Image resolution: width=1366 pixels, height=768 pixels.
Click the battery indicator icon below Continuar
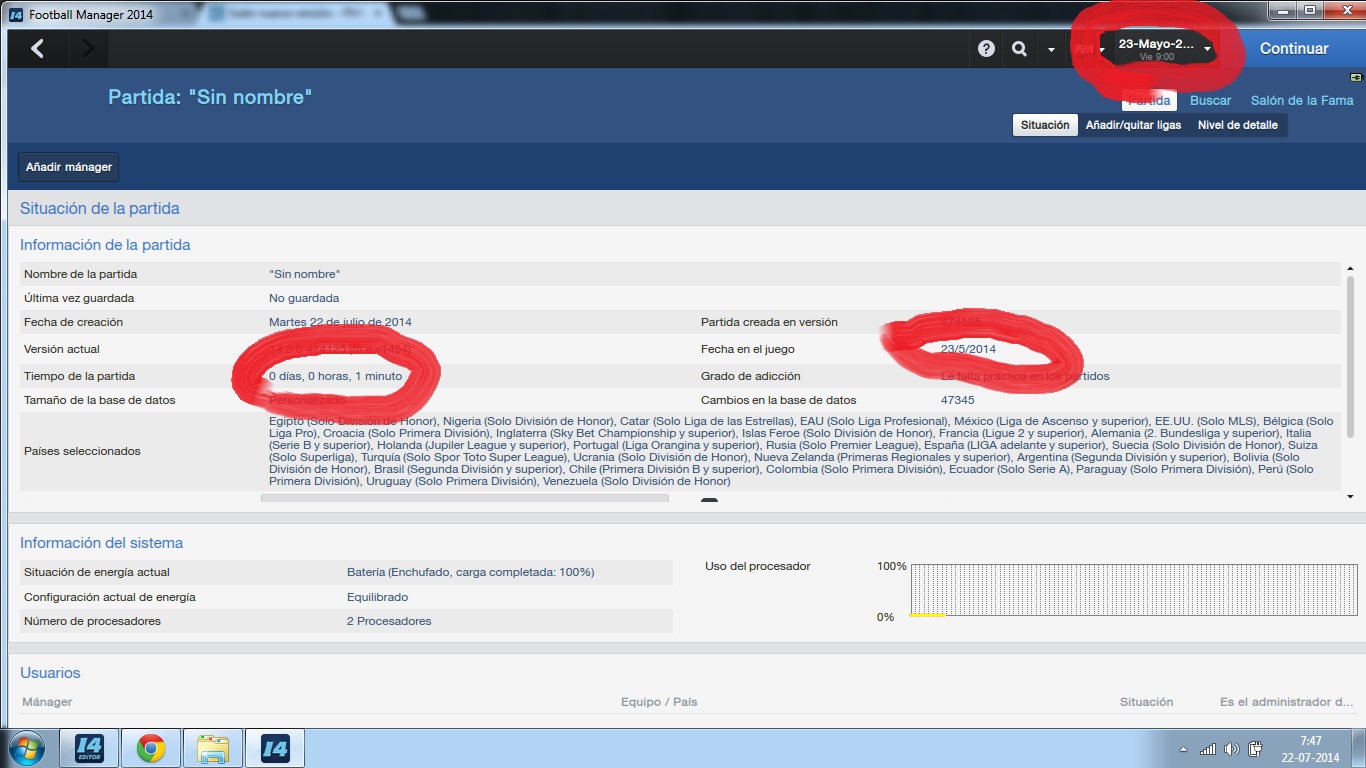click(1355, 77)
